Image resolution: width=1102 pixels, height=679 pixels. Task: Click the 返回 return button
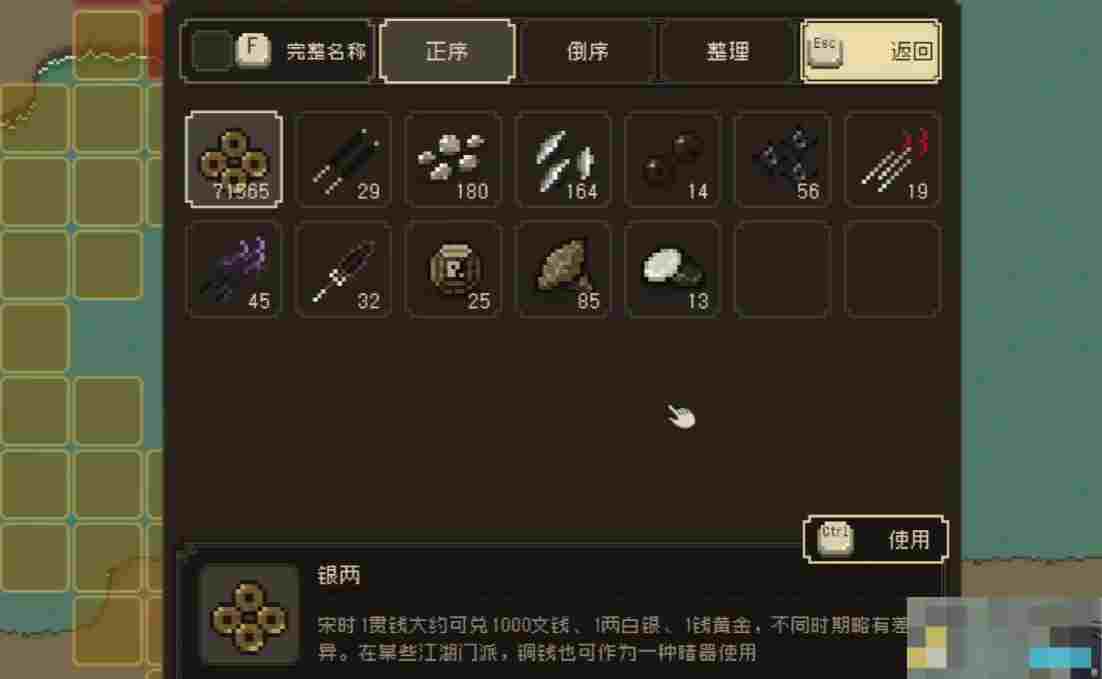pyautogui.click(x=871, y=51)
